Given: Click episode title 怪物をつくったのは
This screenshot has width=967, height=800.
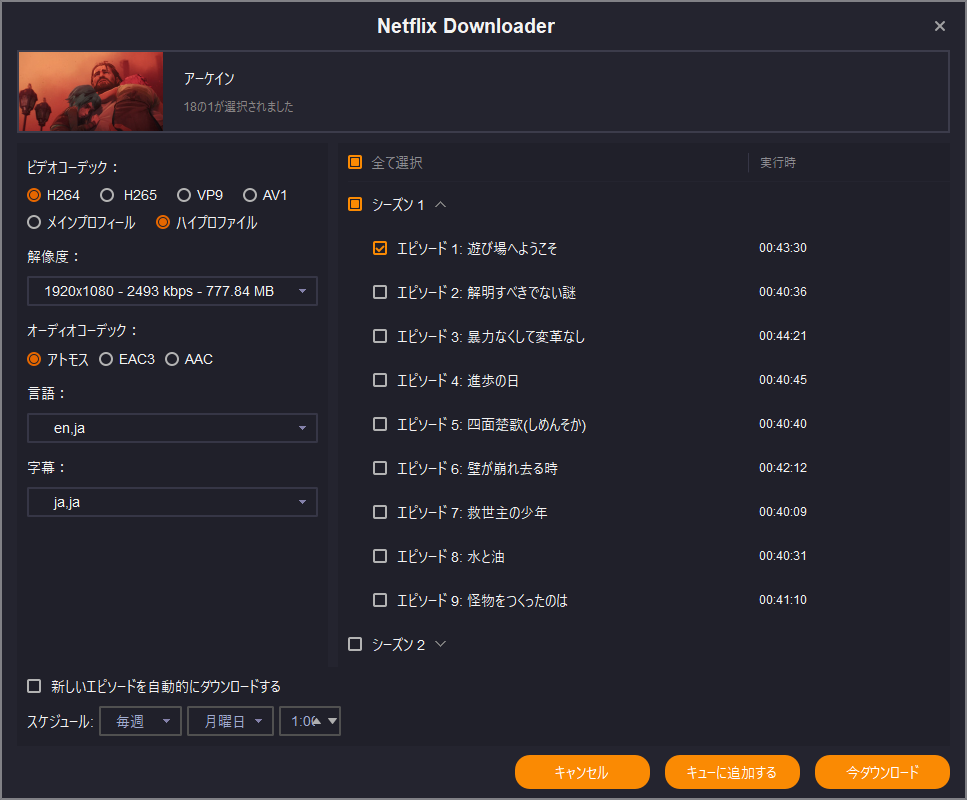Looking at the screenshot, I should pyautogui.click(x=517, y=601).
